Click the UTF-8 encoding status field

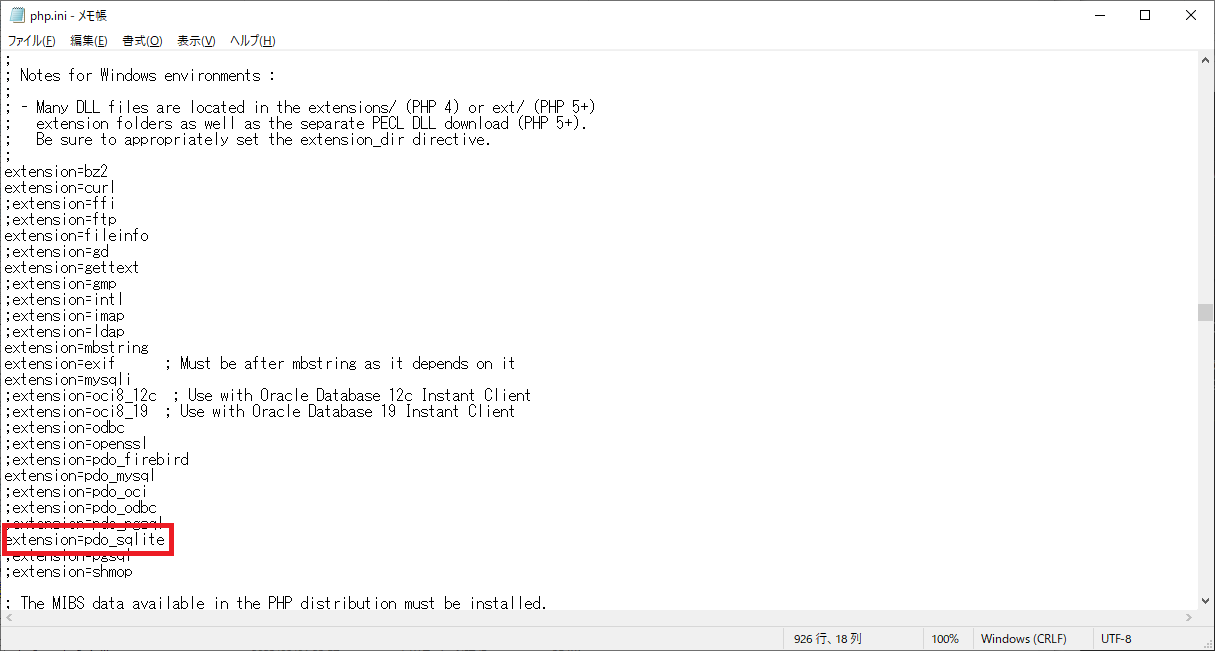pos(1116,639)
